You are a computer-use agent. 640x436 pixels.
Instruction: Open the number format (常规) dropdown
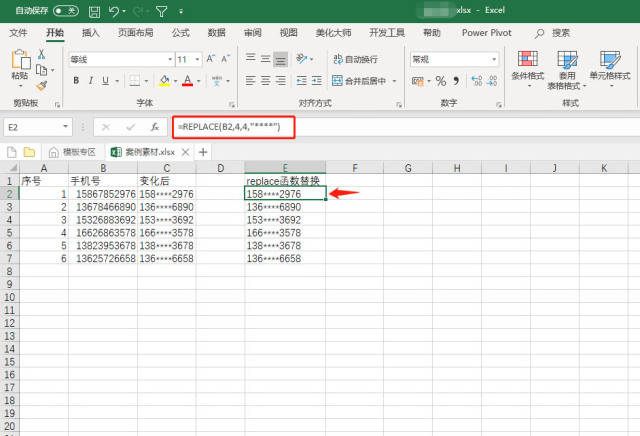(494, 59)
